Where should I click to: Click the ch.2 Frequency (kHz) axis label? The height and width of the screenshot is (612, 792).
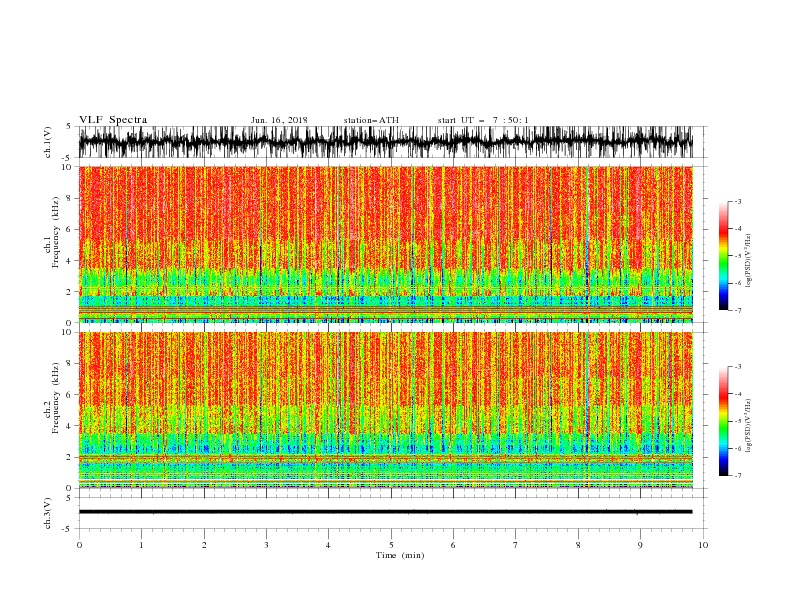[x=52, y=398]
